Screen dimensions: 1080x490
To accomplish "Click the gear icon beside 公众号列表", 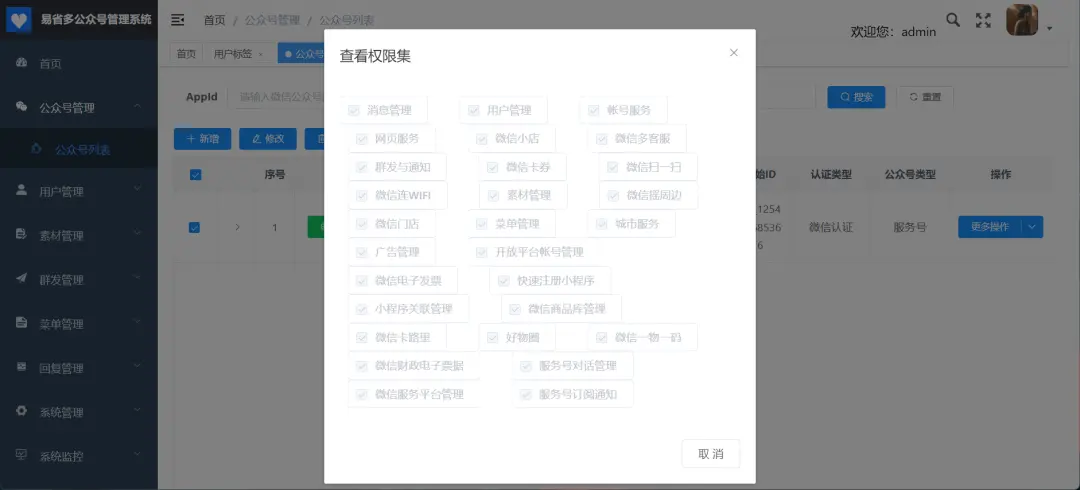I will click(x=37, y=149).
